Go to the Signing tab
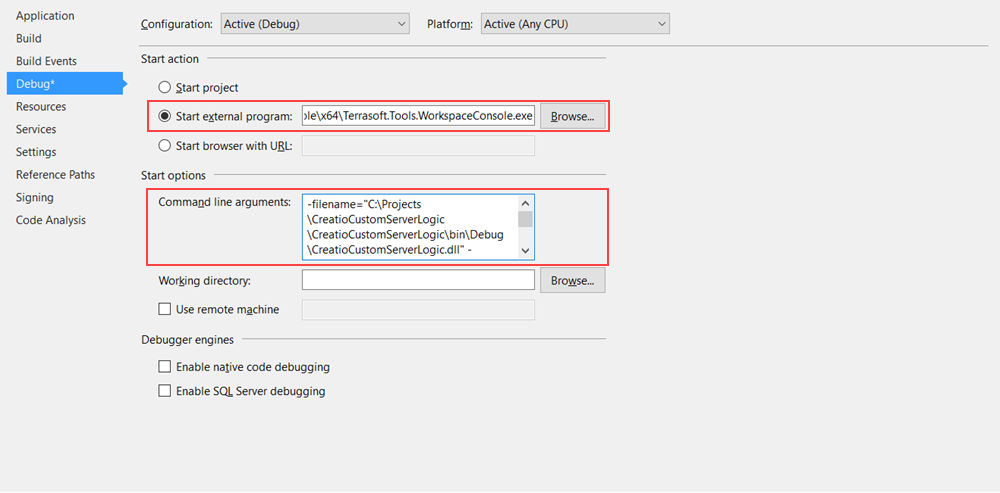The height and width of the screenshot is (493, 1000). pos(34,198)
